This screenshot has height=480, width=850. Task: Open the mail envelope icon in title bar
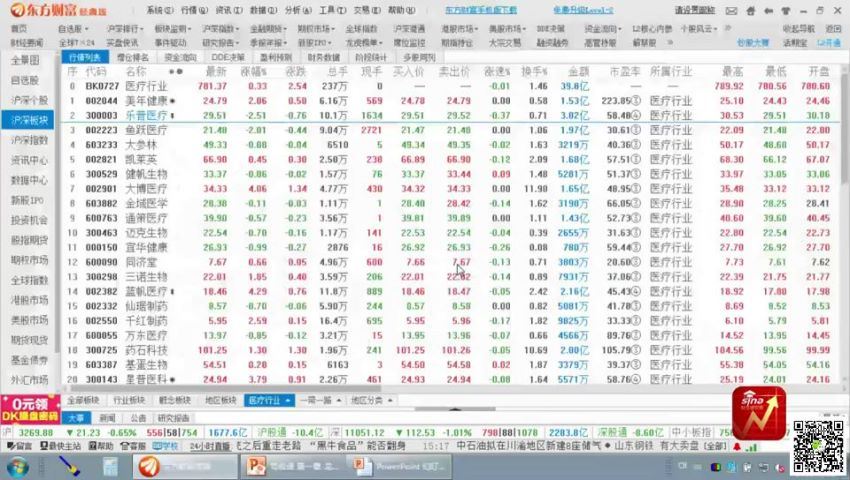pyautogui.click(x=731, y=10)
